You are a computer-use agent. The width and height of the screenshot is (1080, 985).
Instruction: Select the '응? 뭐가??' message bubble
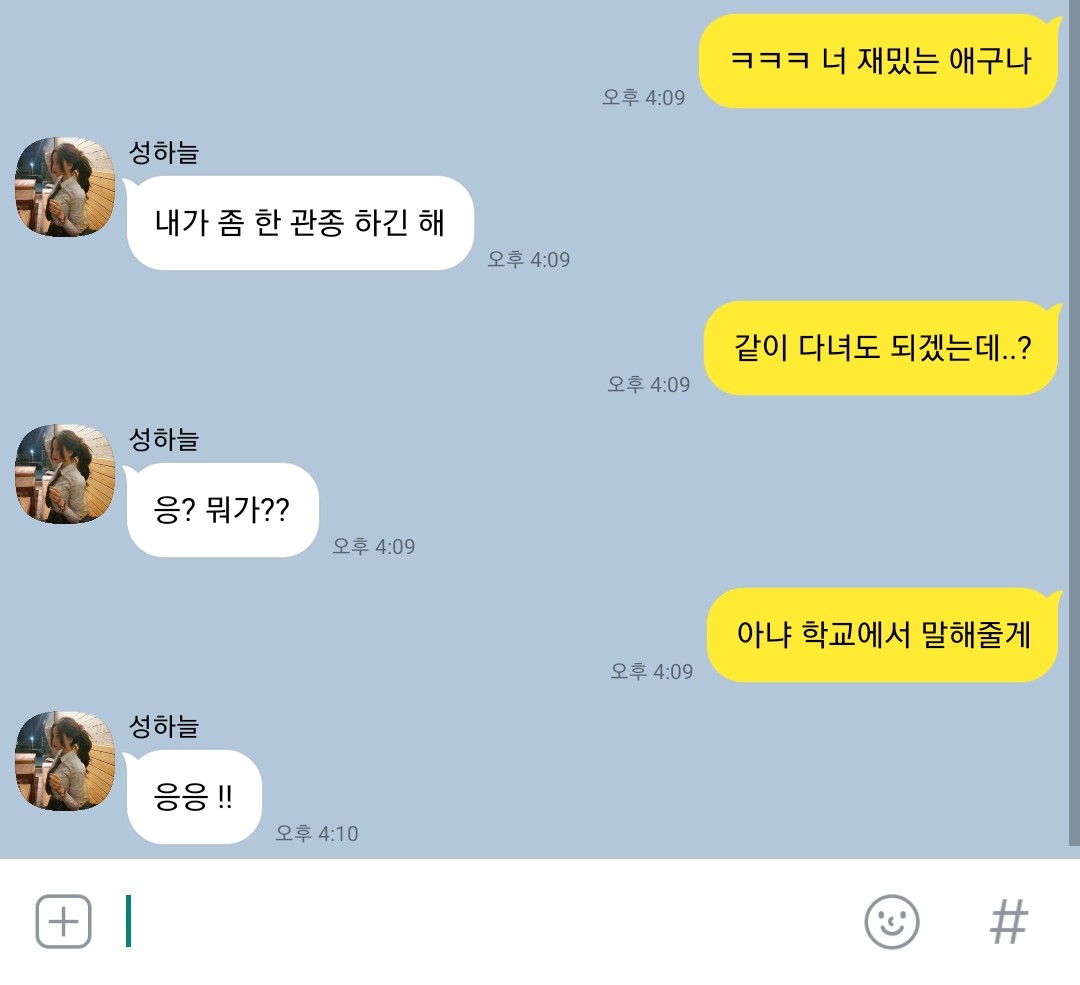[221, 510]
